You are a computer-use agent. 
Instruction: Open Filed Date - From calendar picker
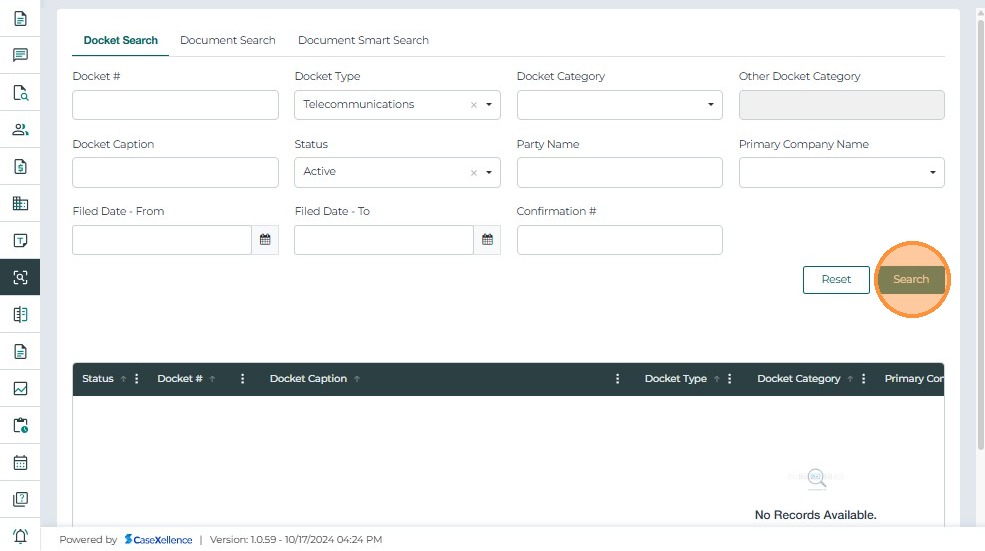click(x=265, y=240)
